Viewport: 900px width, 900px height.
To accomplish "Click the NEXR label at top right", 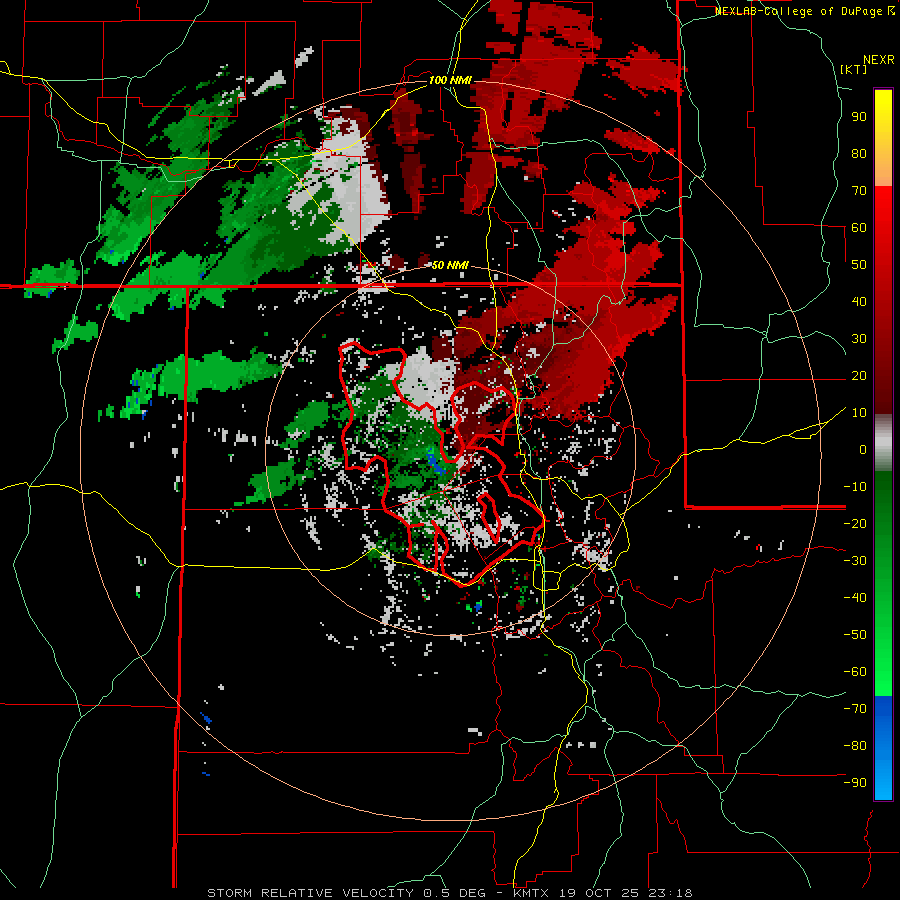I will click(x=878, y=60).
